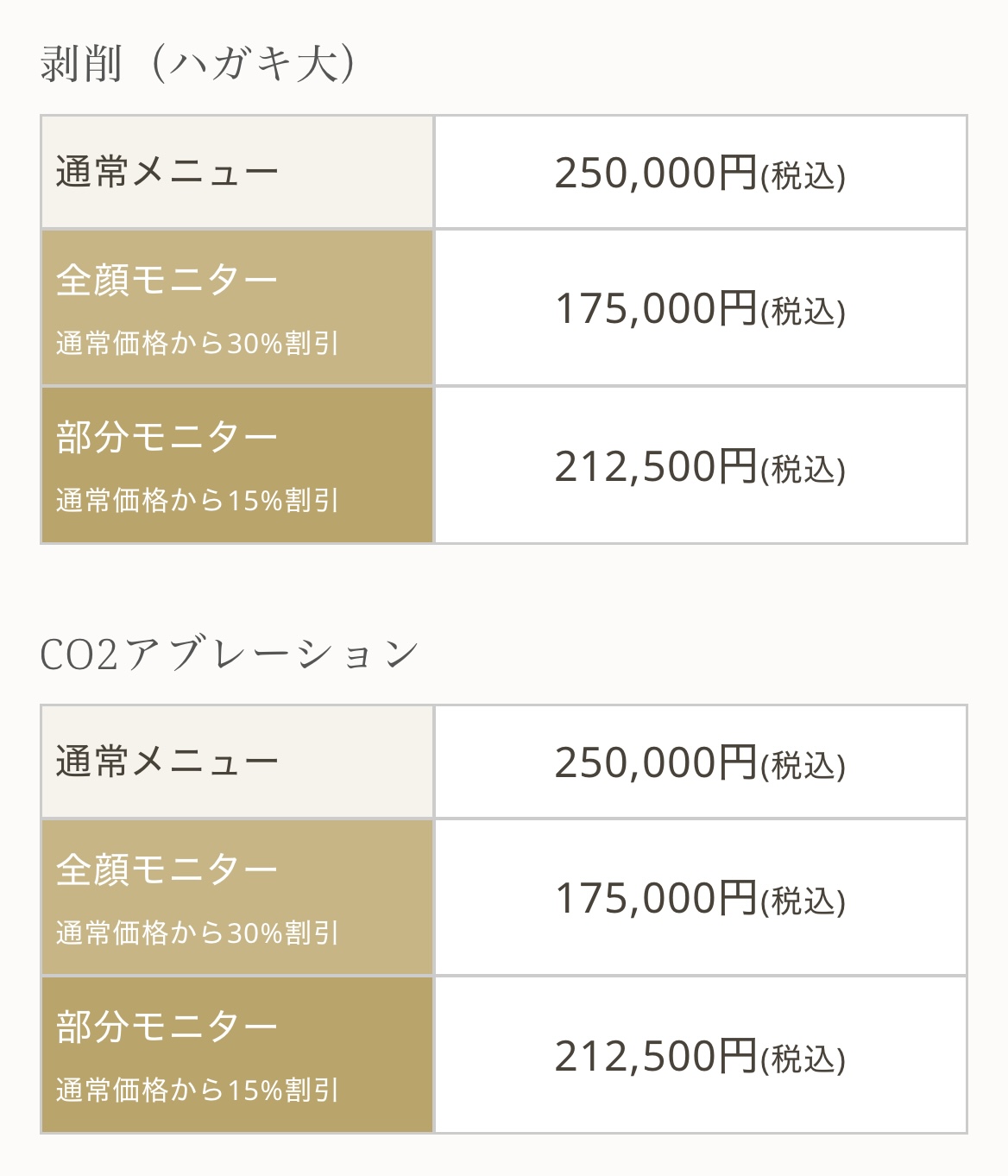Select 全顔モニター label in CO2アブレーション table
The image size is (1008, 1176).
click(167, 869)
